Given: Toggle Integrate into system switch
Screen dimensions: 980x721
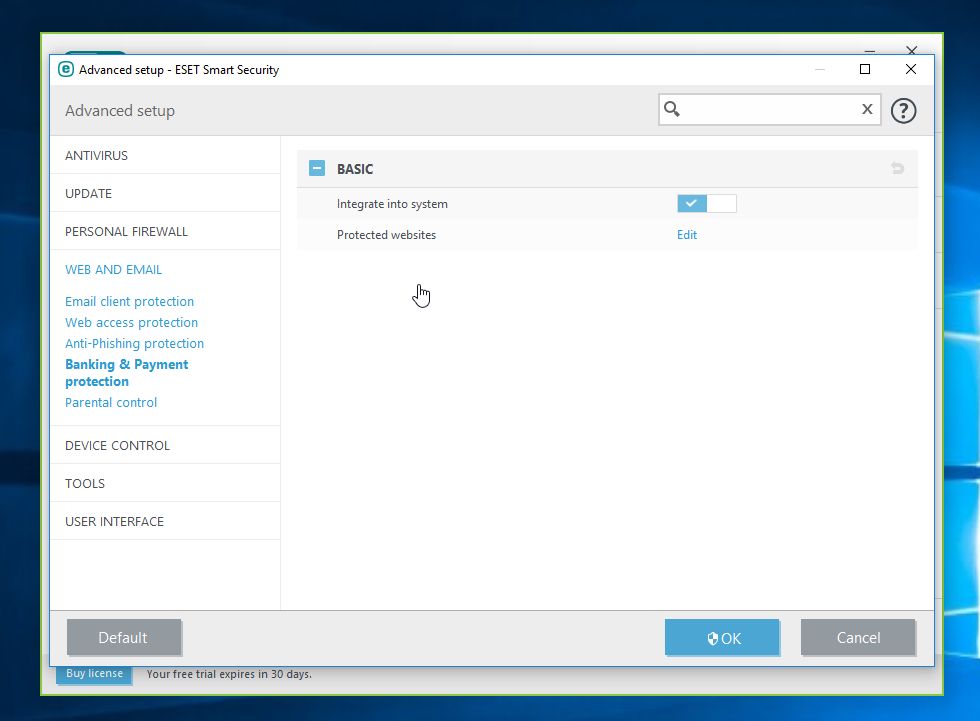Looking at the screenshot, I should (x=707, y=204).
